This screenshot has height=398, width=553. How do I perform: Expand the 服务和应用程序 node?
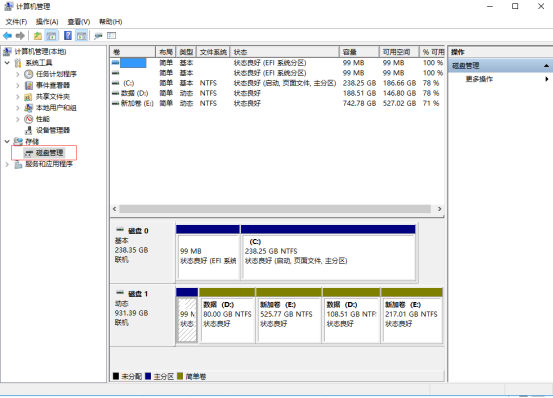(x=7, y=164)
